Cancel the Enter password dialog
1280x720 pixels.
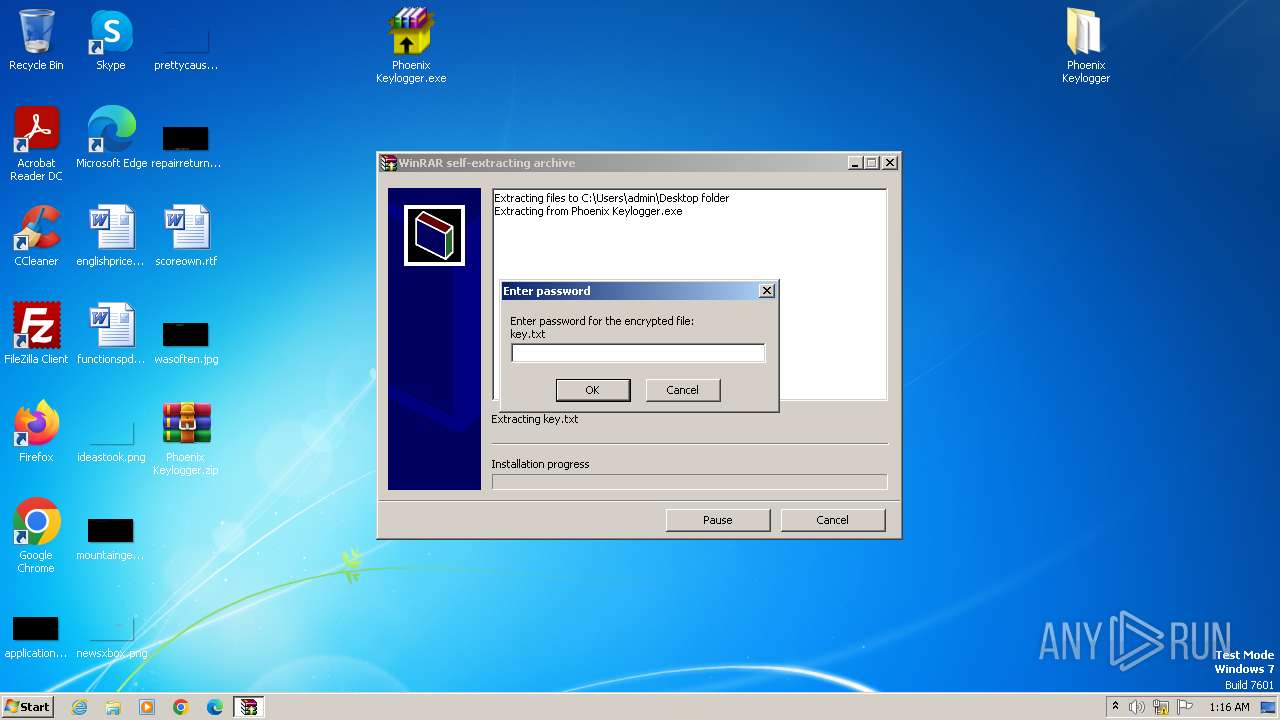coord(682,390)
